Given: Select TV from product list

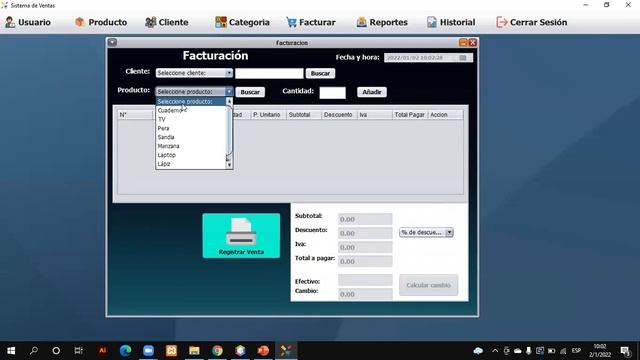Looking at the screenshot, I should point(191,120).
